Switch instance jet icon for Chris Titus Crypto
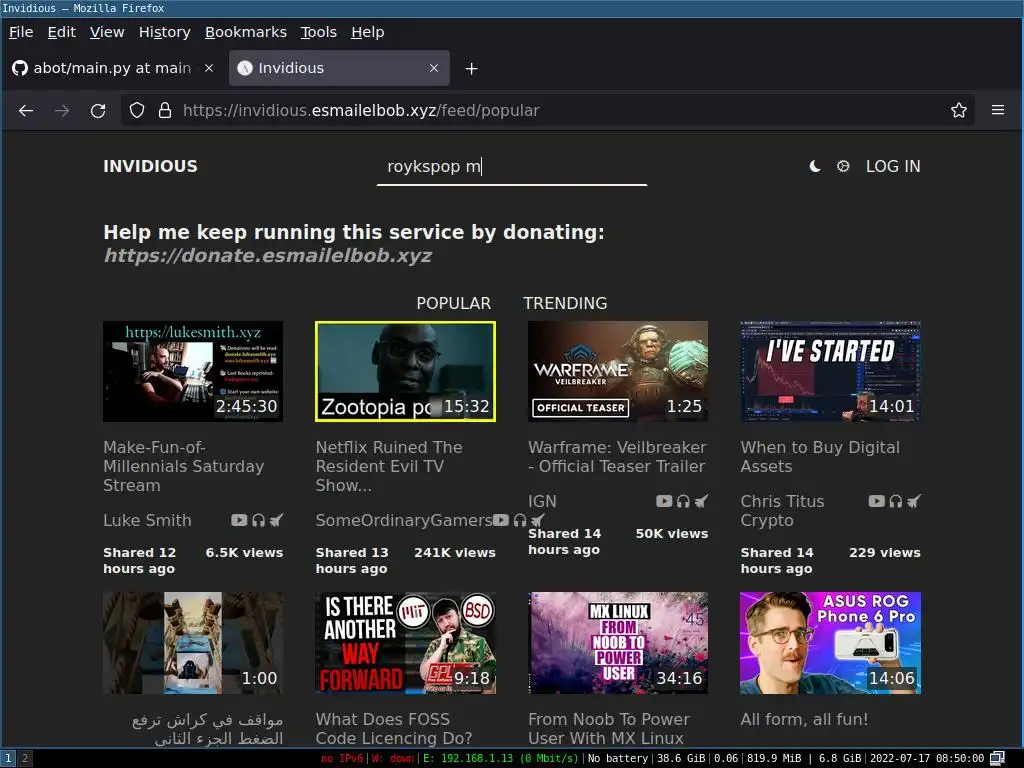 tap(914, 501)
